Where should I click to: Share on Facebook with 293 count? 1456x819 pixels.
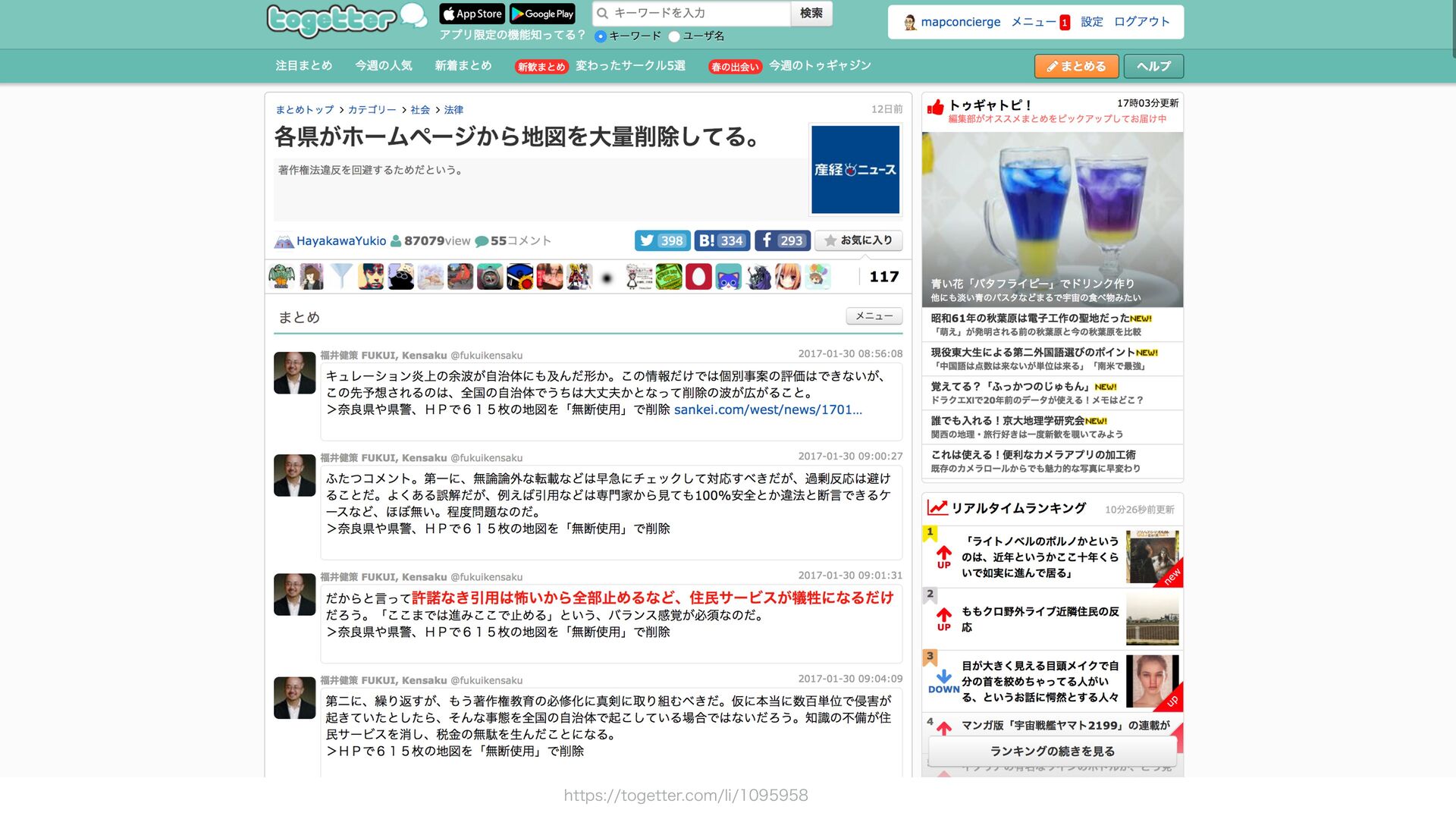point(782,240)
